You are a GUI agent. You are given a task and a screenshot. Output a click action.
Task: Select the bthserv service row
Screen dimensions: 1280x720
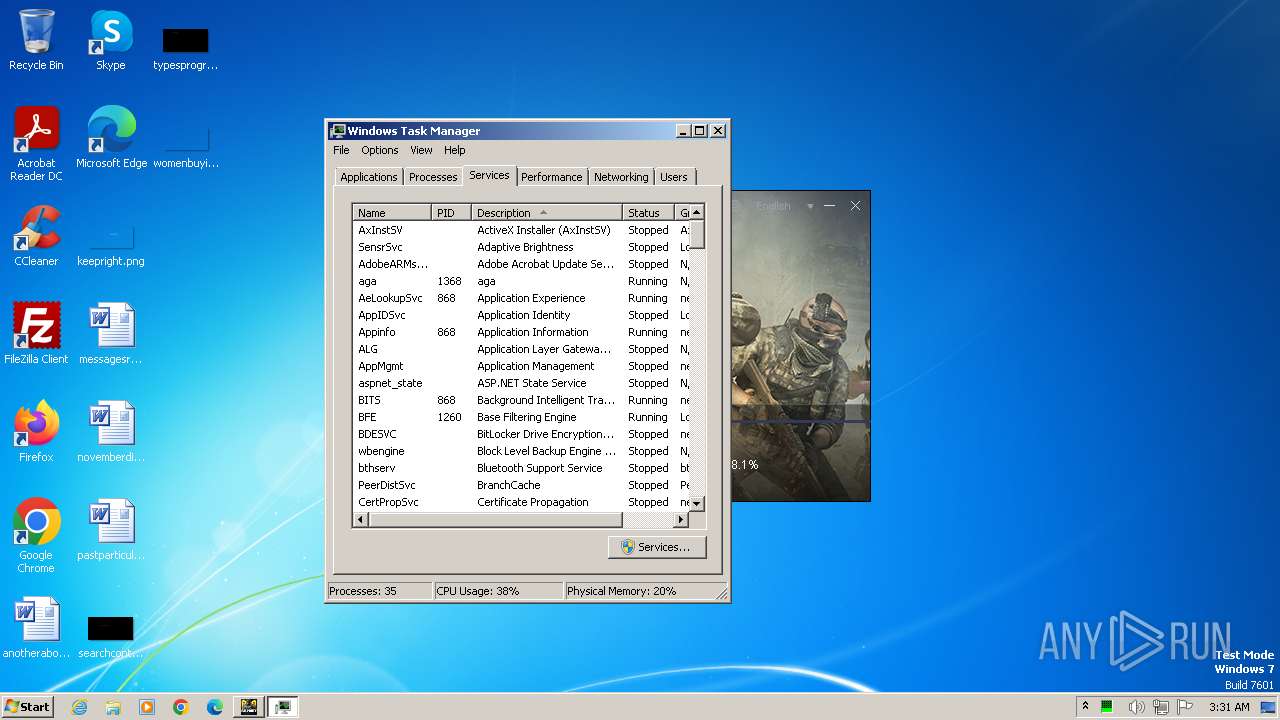tap(521, 468)
